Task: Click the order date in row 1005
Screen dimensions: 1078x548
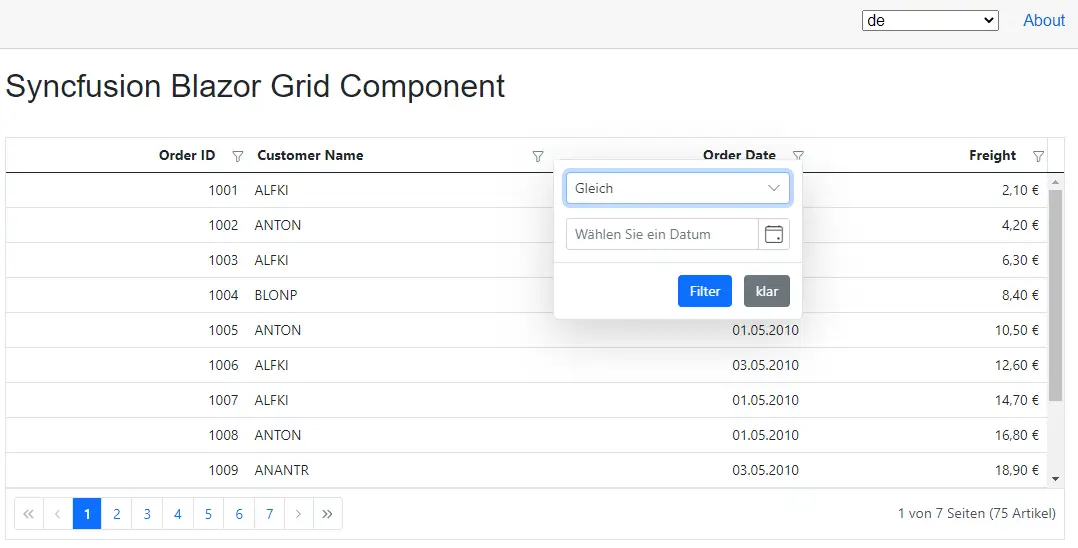Action: [765, 330]
